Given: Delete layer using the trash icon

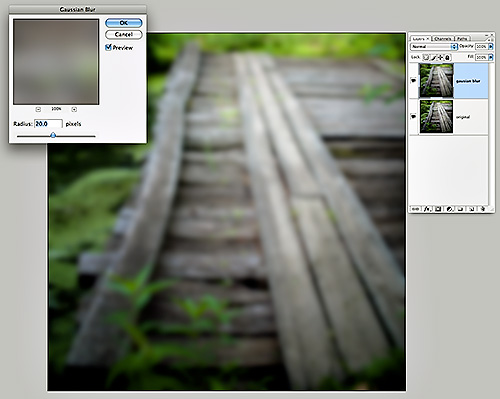Looking at the screenshot, I should pos(482,209).
